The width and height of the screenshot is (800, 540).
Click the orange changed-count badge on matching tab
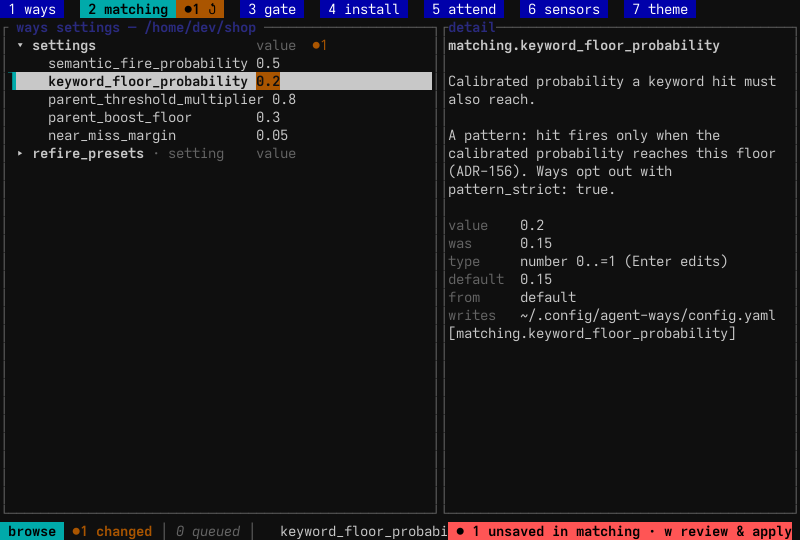tap(200, 9)
